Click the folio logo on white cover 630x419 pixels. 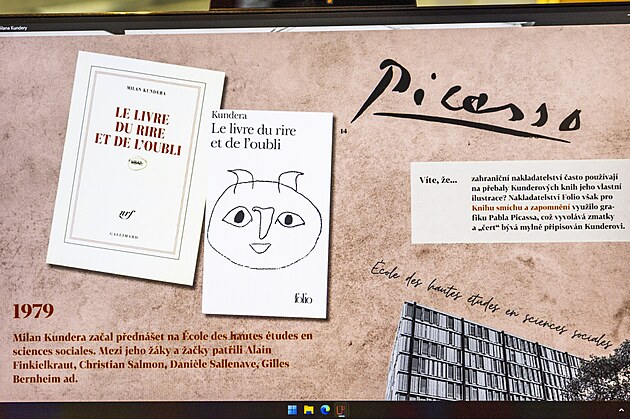coord(303,298)
